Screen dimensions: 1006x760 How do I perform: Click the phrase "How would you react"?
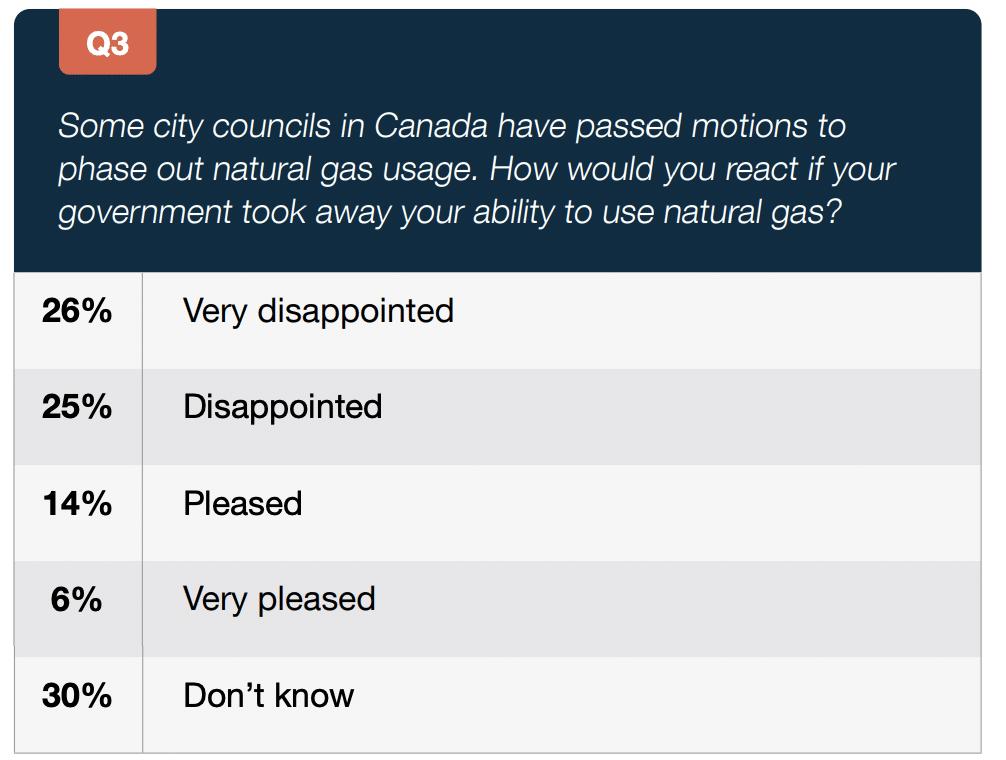(644, 170)
